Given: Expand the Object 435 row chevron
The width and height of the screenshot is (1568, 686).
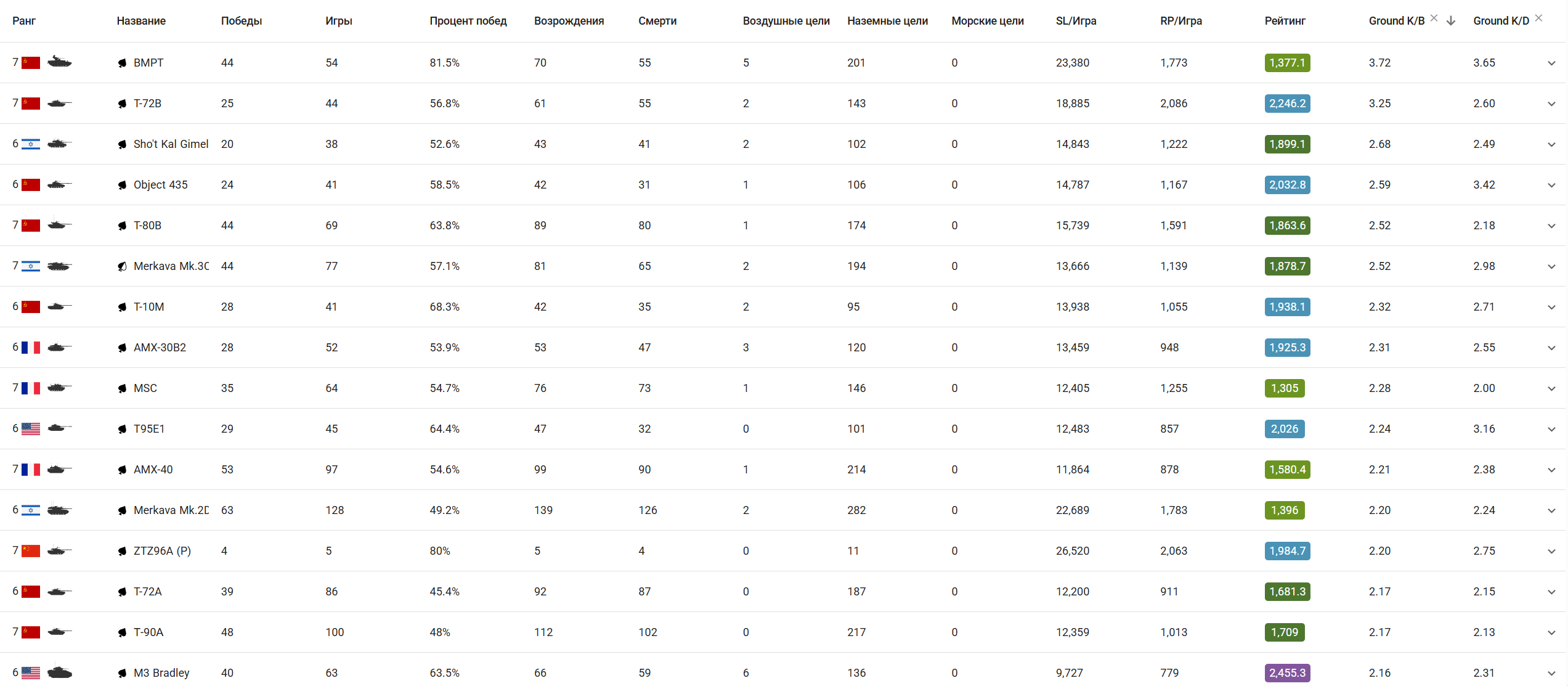Looking at the screenshot, I should [1551, 185].
